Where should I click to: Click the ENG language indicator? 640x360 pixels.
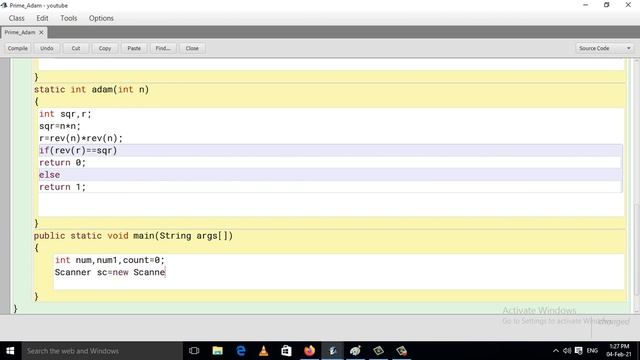[x=592, y=351]
